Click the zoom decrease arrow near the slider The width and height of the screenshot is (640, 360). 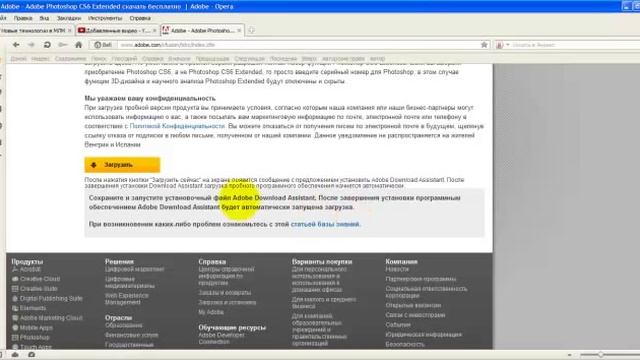pos(570,355)
